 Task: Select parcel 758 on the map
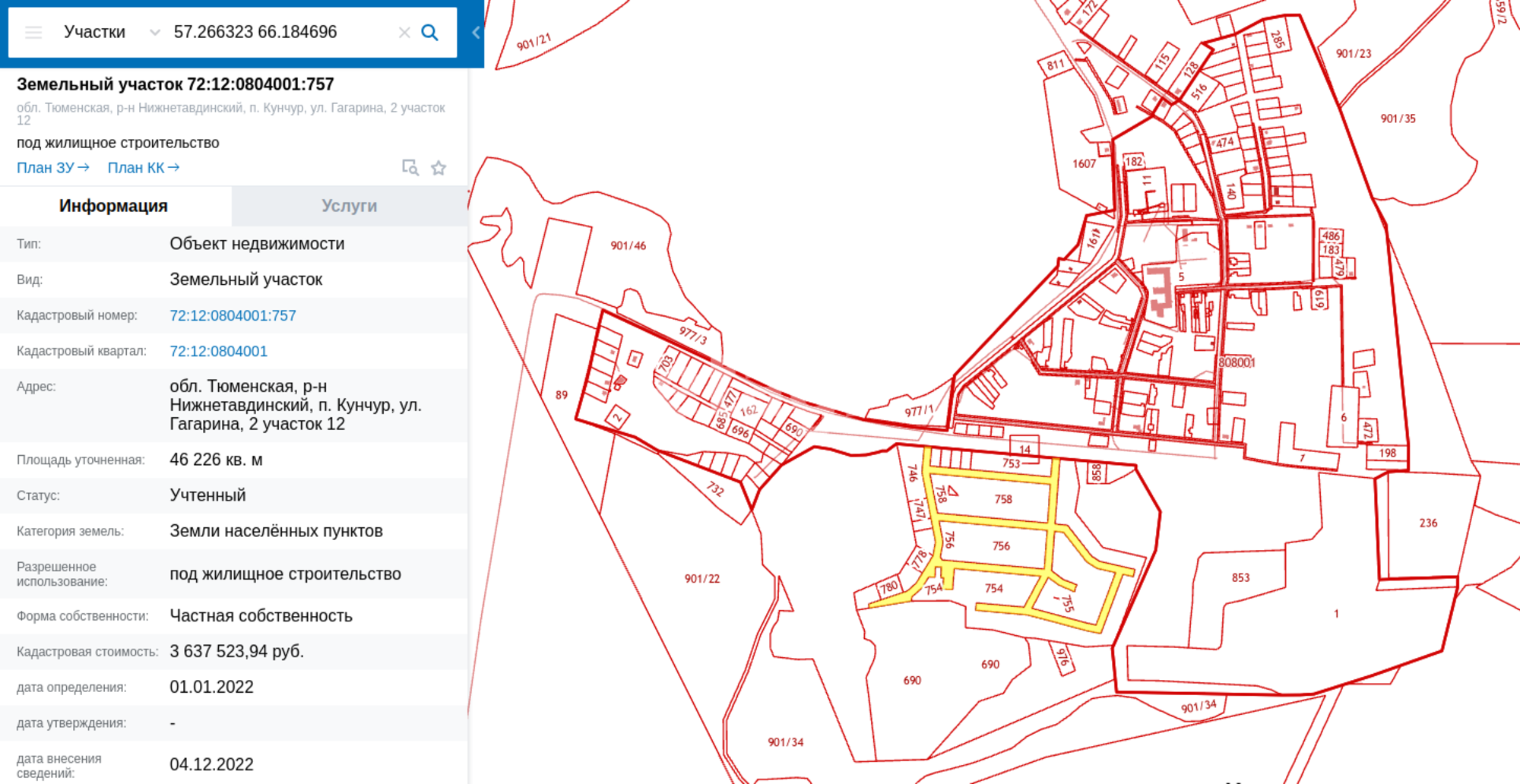1003,499
